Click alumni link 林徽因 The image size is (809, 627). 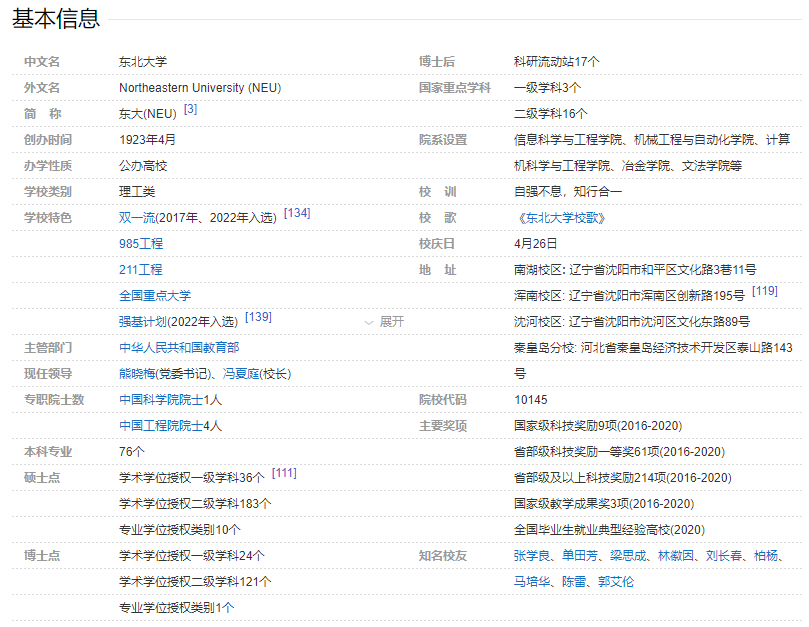676,556
